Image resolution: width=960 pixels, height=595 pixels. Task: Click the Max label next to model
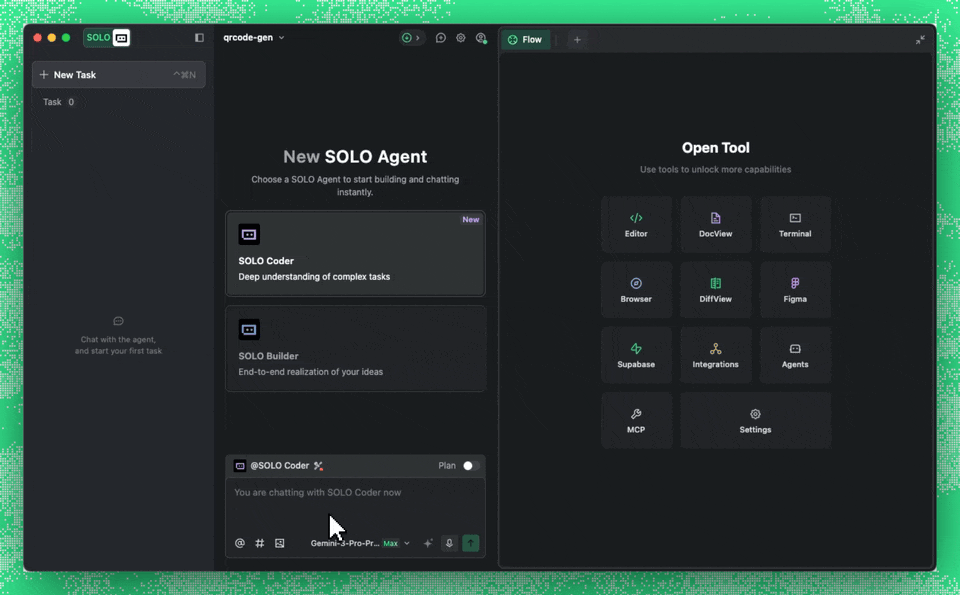point(391,544)
